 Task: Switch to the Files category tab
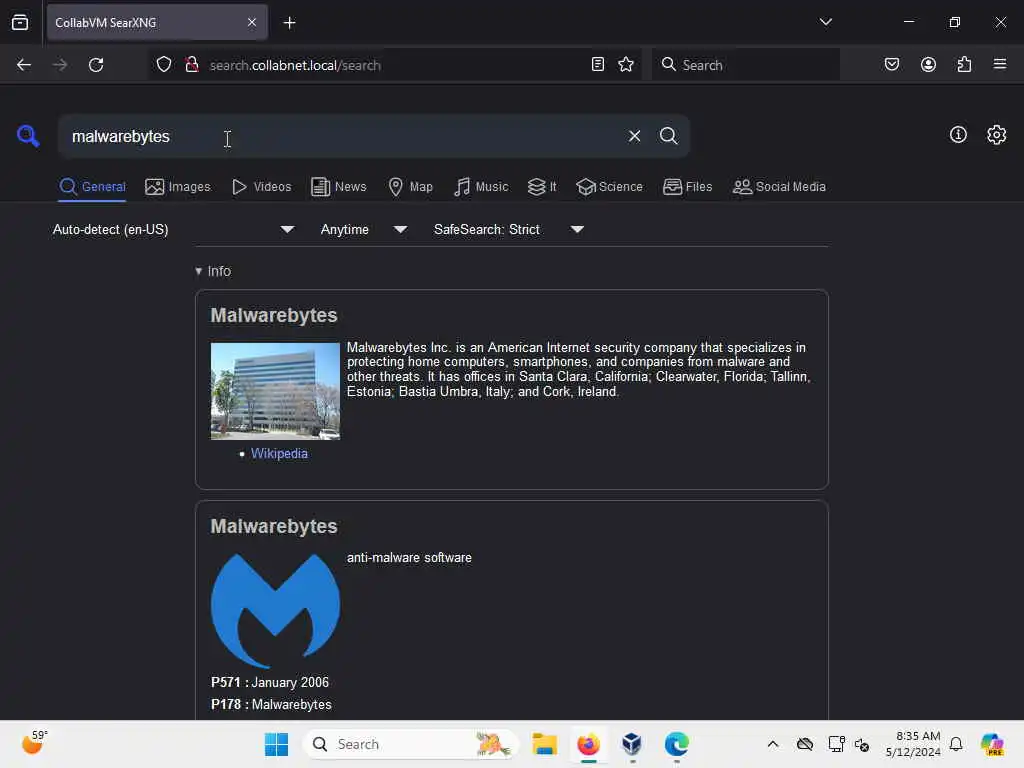point(687,187)
